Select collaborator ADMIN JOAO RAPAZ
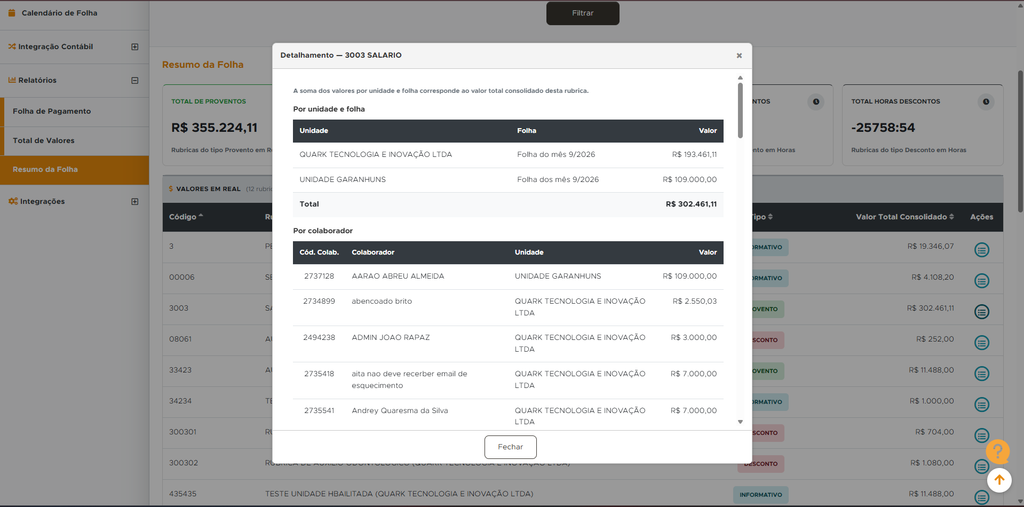The image size is (1024, 507). click(391, 338)
